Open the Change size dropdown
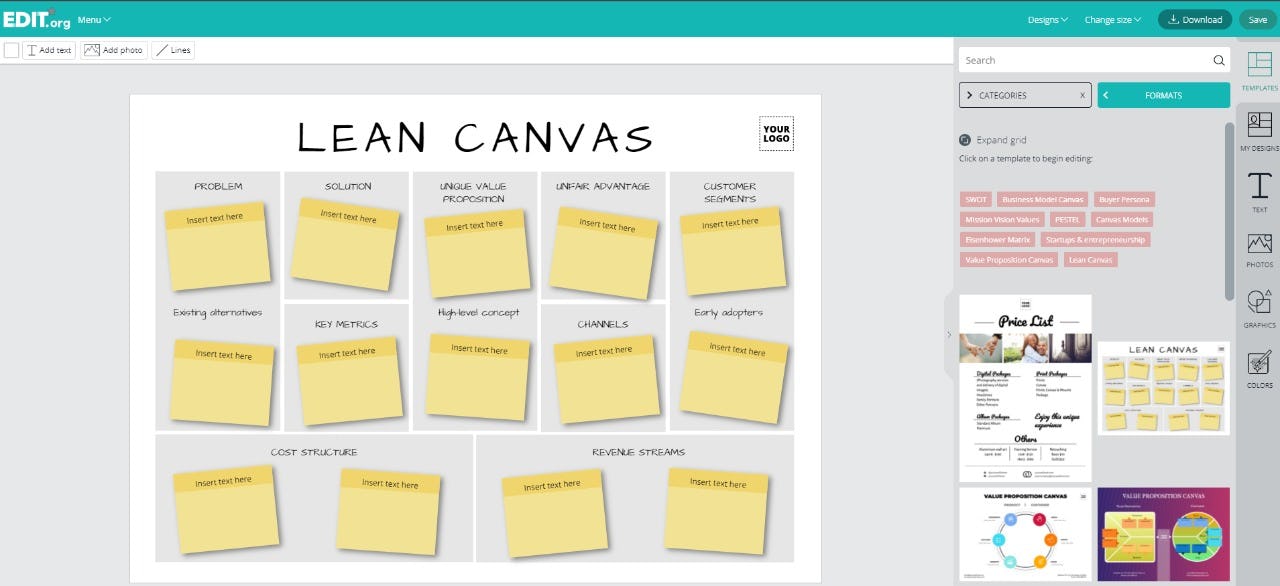The image size is (1280, 586). 1114,19
